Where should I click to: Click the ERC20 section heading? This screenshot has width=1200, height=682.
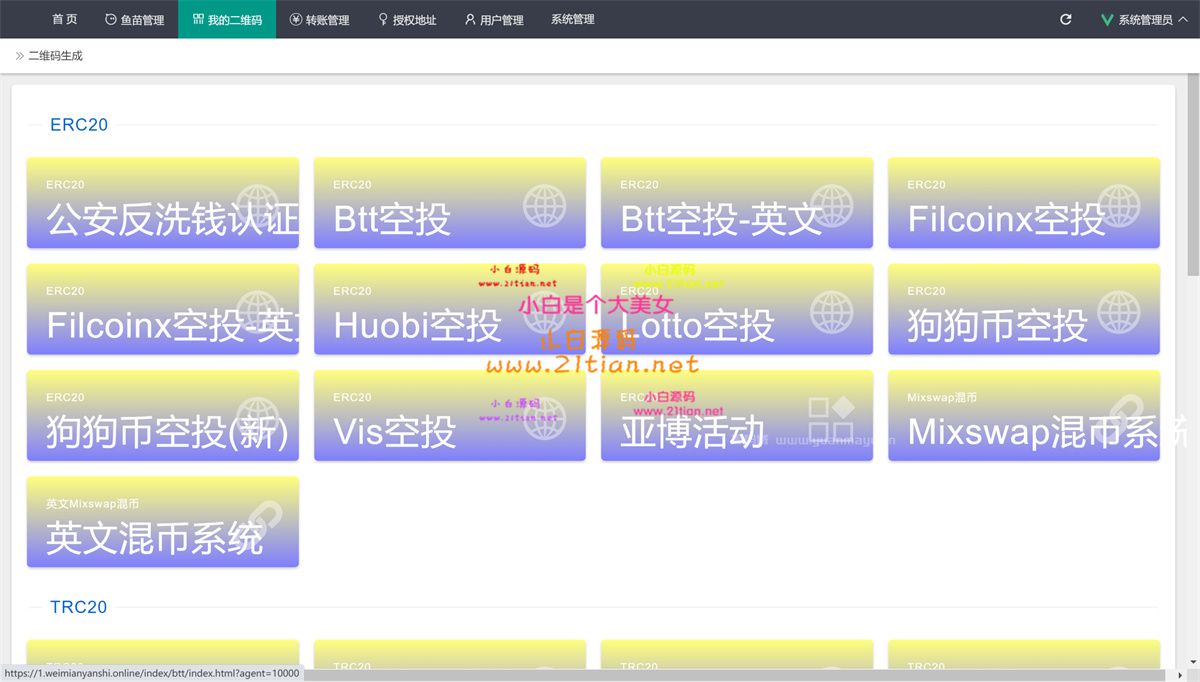[x=79, y=125]
